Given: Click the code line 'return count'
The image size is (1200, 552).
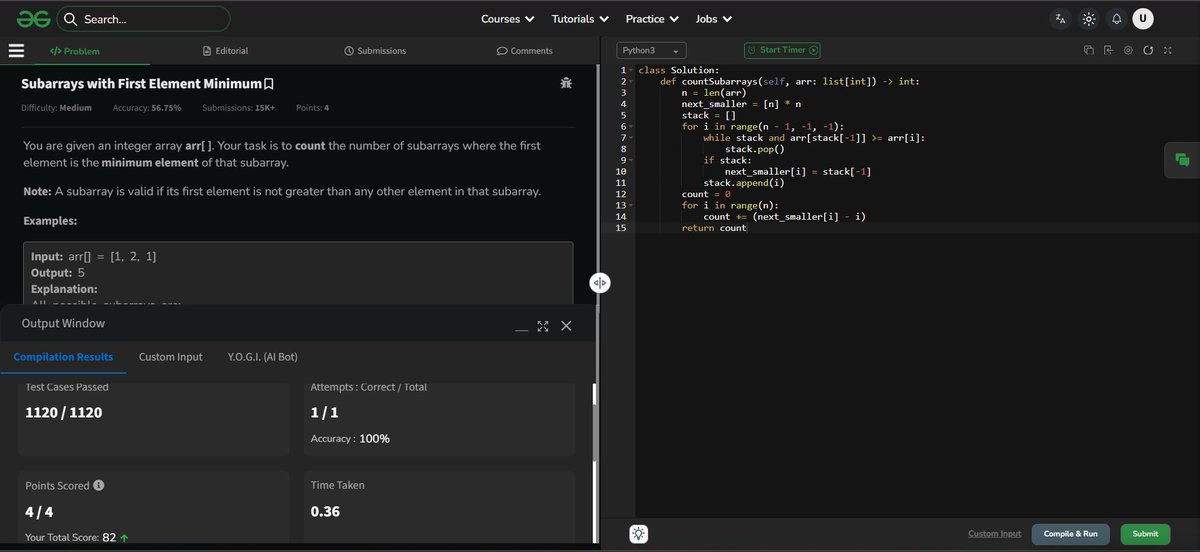Looking at the screenshot, I should click(x=714, y=228).
